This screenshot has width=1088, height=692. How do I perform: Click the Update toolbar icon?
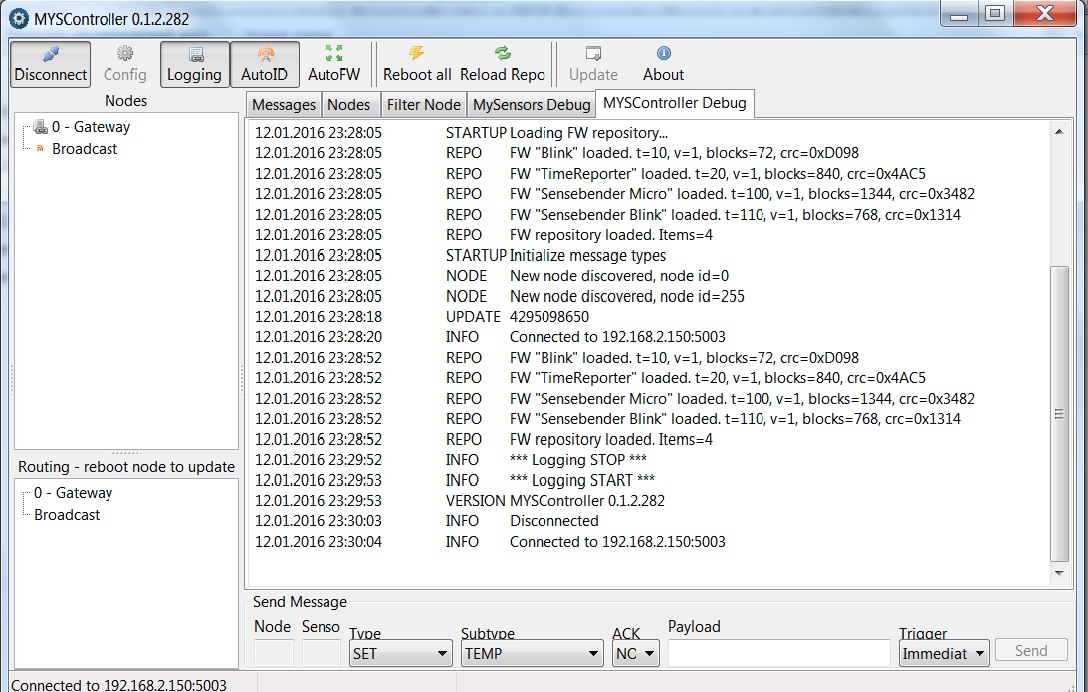coord(593,55)
